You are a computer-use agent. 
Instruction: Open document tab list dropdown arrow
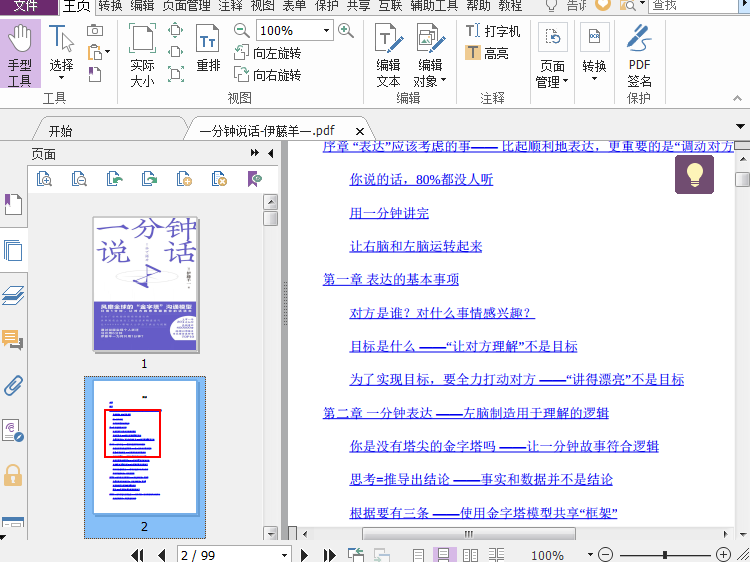[x=740, y=127]
